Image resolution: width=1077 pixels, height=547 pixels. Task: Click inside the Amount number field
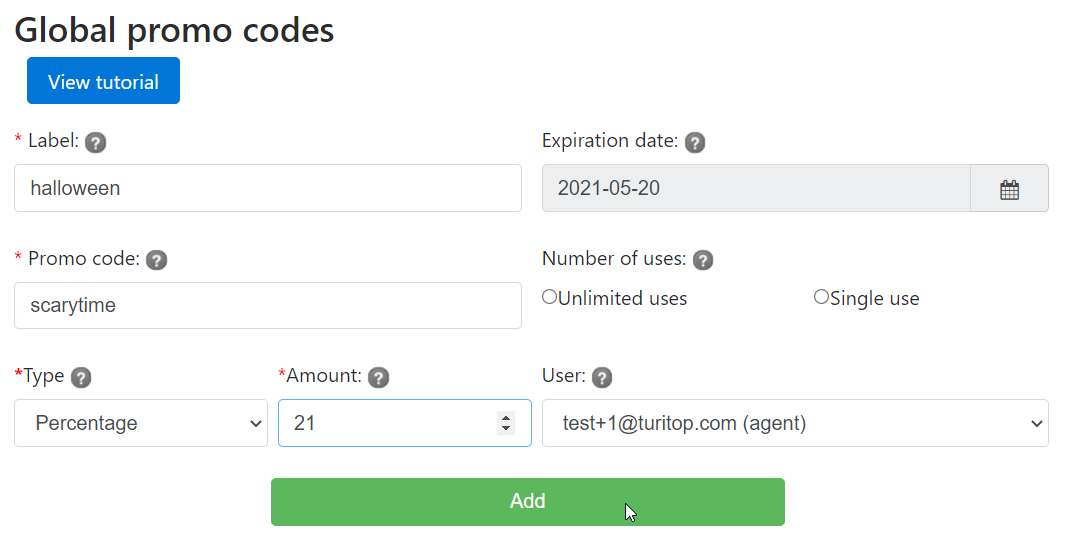pyautogui.click(x=385, y=423)
